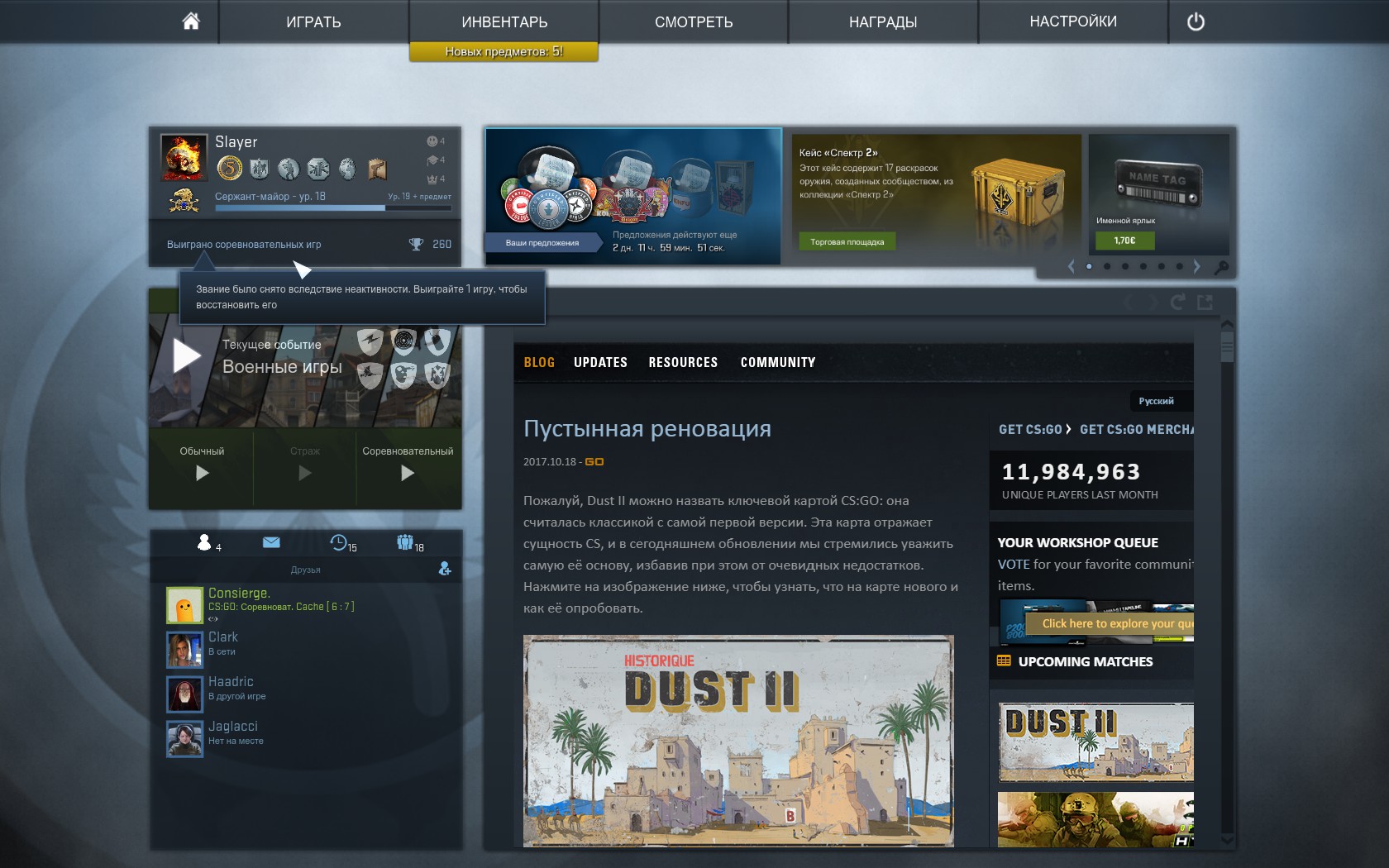The image size is (1389, 868).
Task: Click 'Click here to explore your queue' button
Action: click(1110, 623)
